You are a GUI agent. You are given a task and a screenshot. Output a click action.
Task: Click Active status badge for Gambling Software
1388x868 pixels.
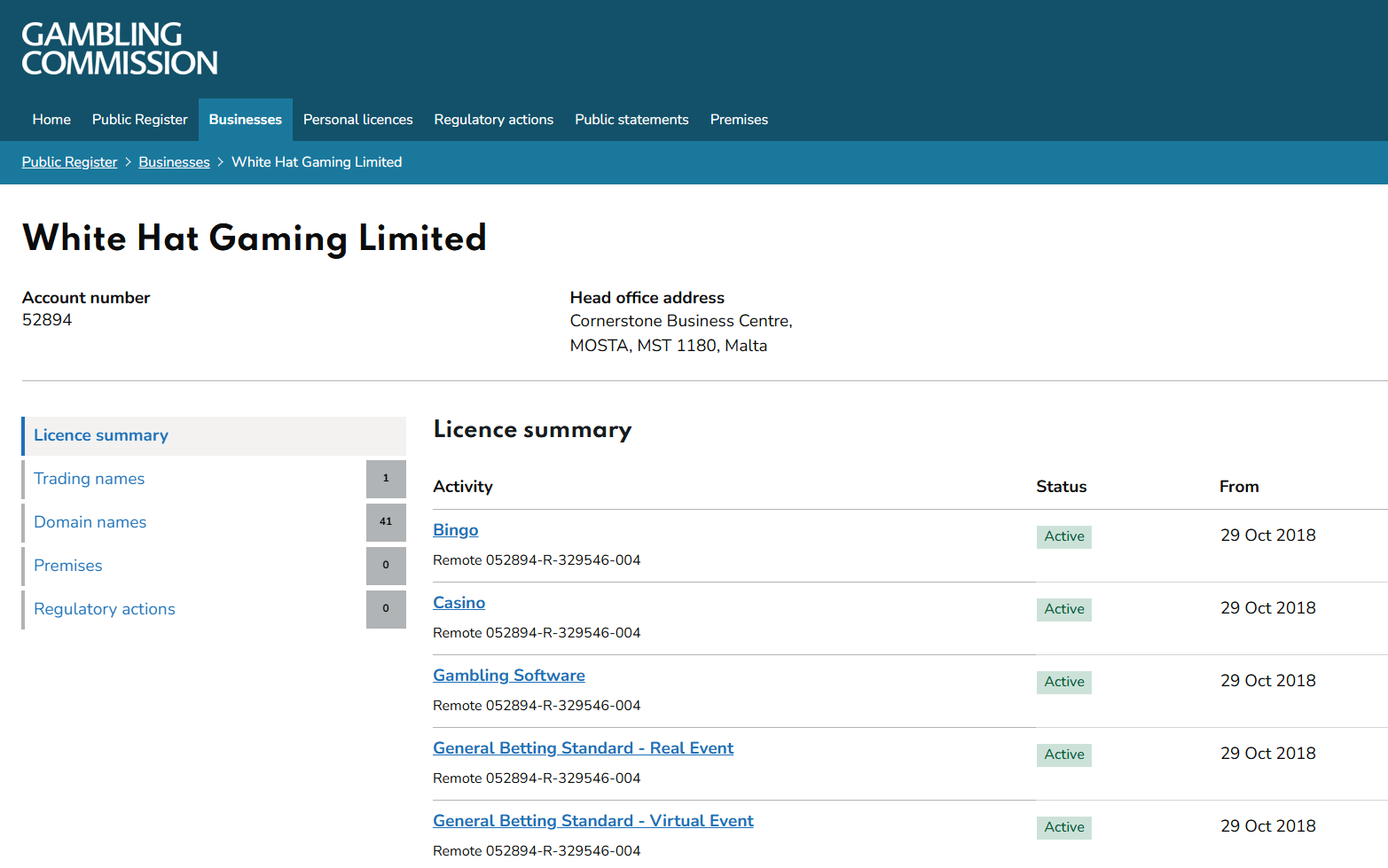click(x=1064, y=682)
